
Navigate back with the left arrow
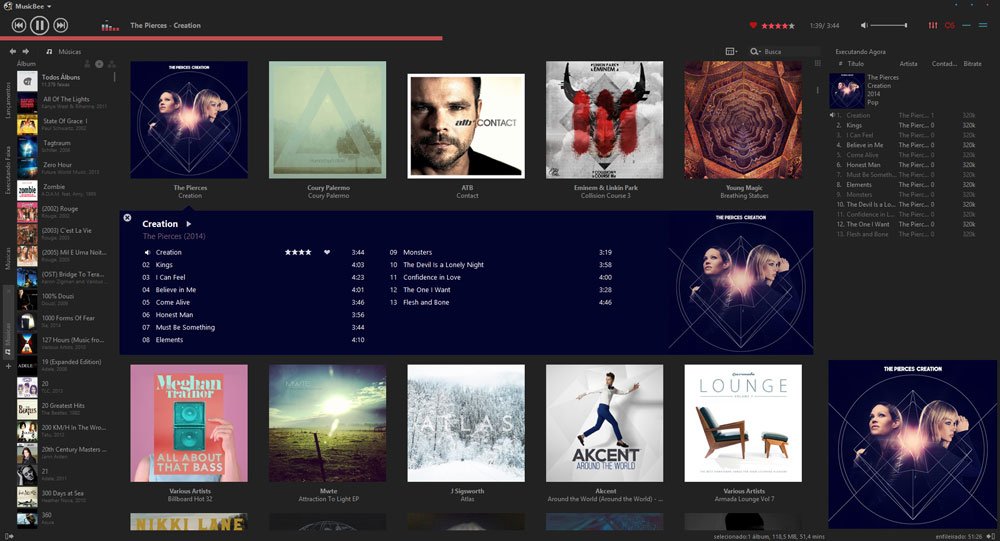13,51
